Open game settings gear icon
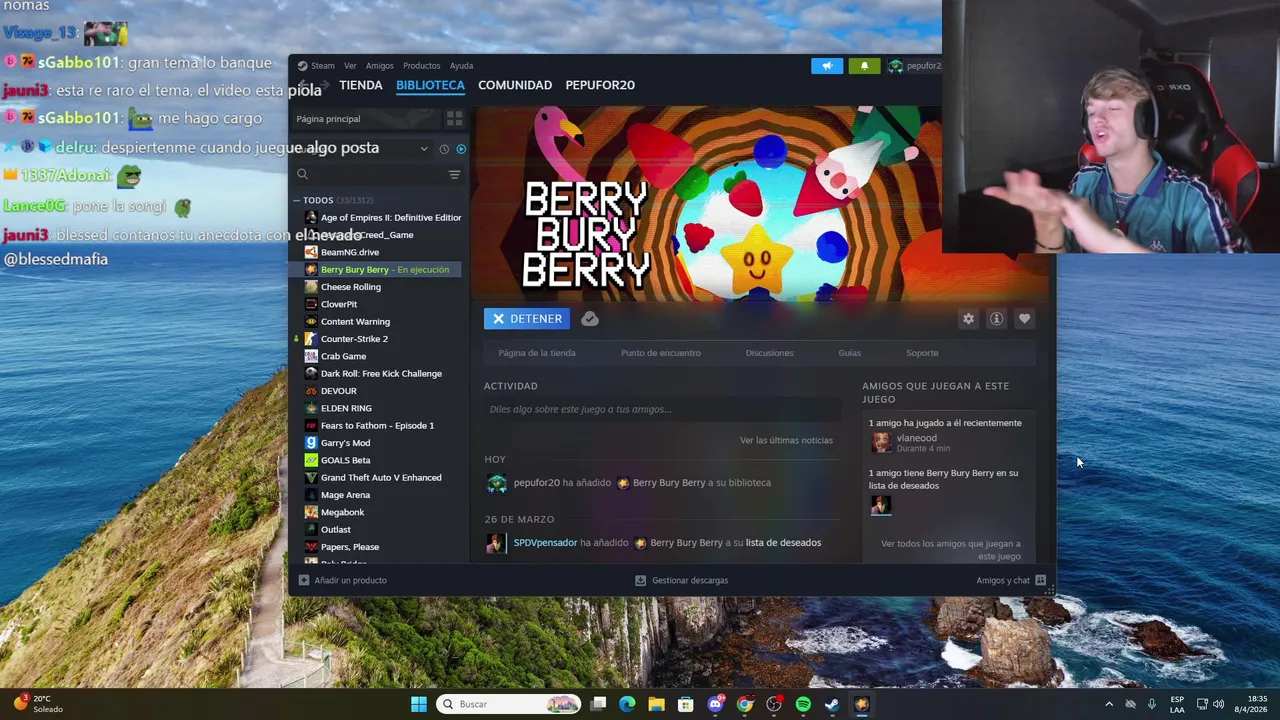This screenshot has height=720, width=1280. [968, 319]
